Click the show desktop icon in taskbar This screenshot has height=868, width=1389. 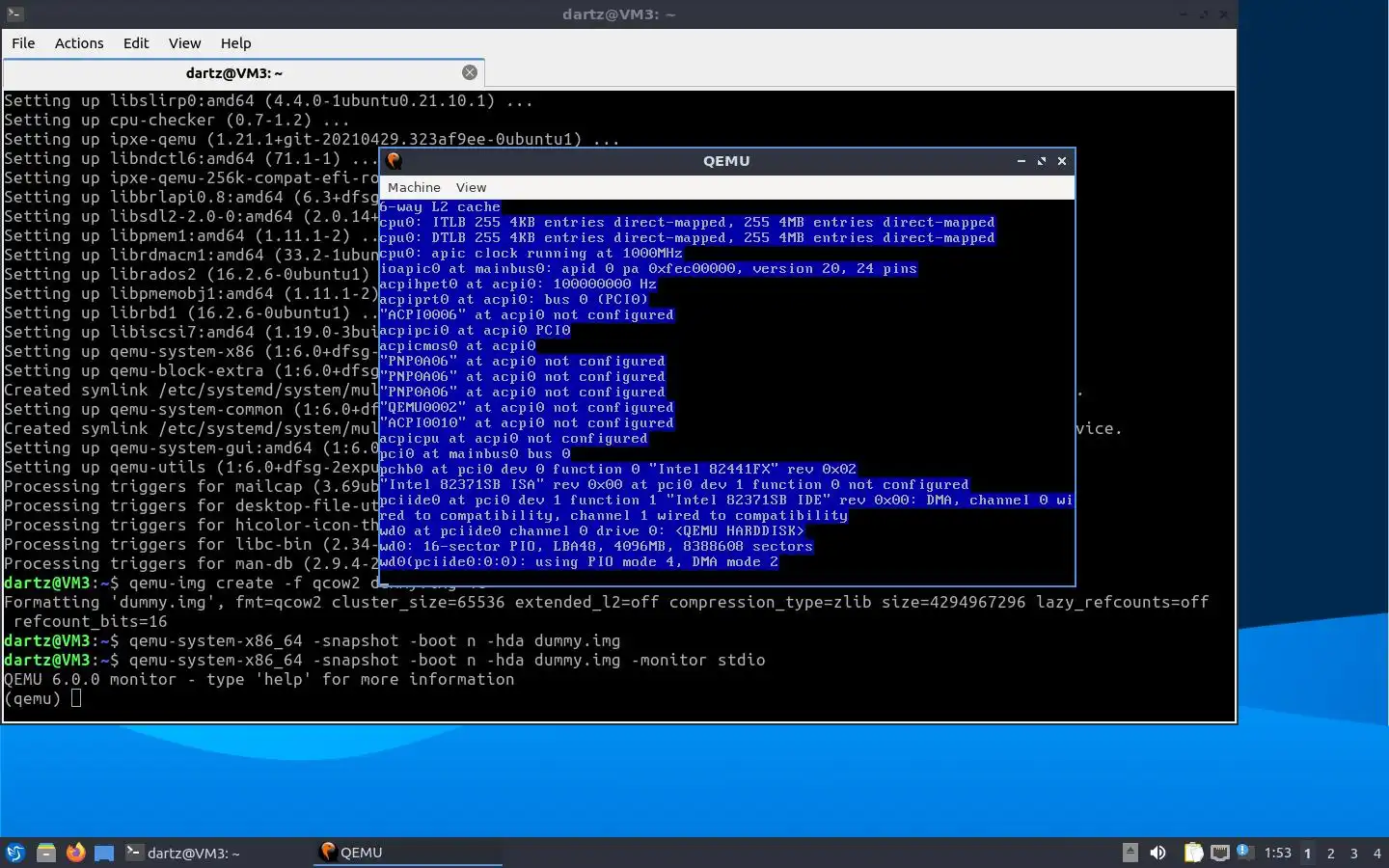click(104, 853)
